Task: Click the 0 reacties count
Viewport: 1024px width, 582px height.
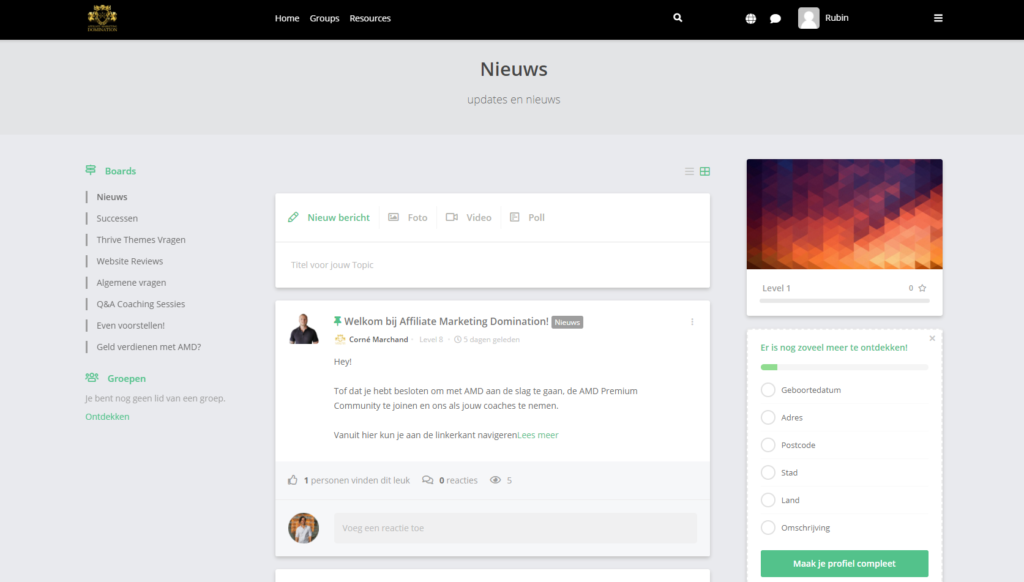Action: [458, 480]
